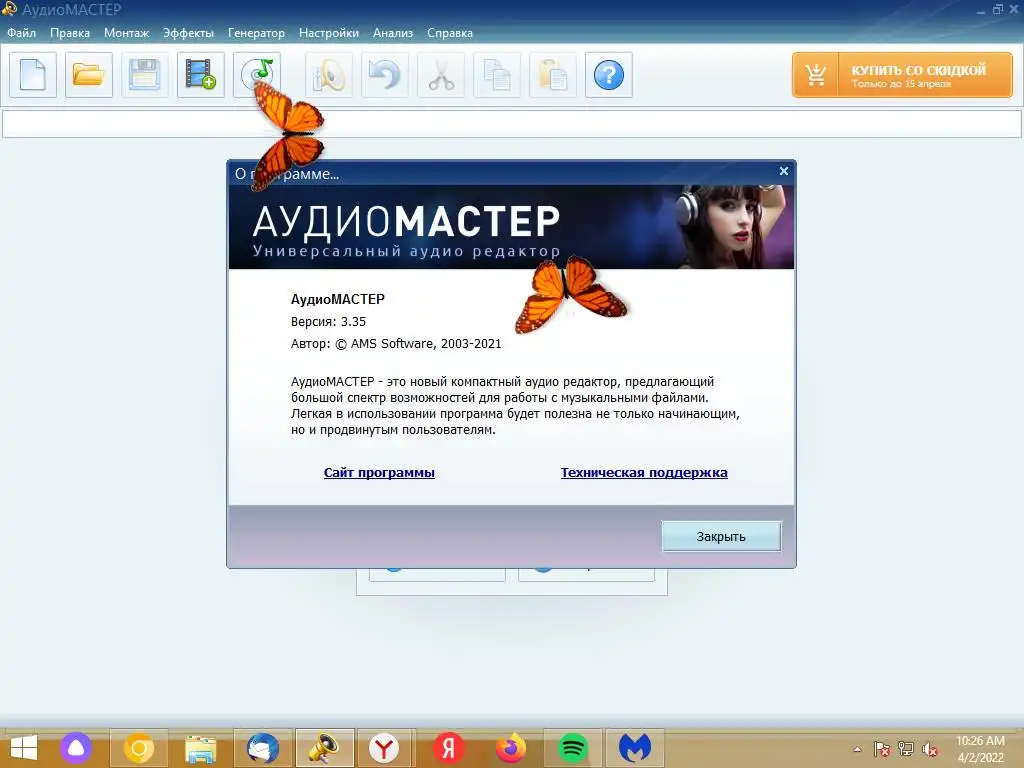The width and height of the screenshot is (1024, 768).
Task: Follow the Техническая поддержка link
Action: [644, 472]
